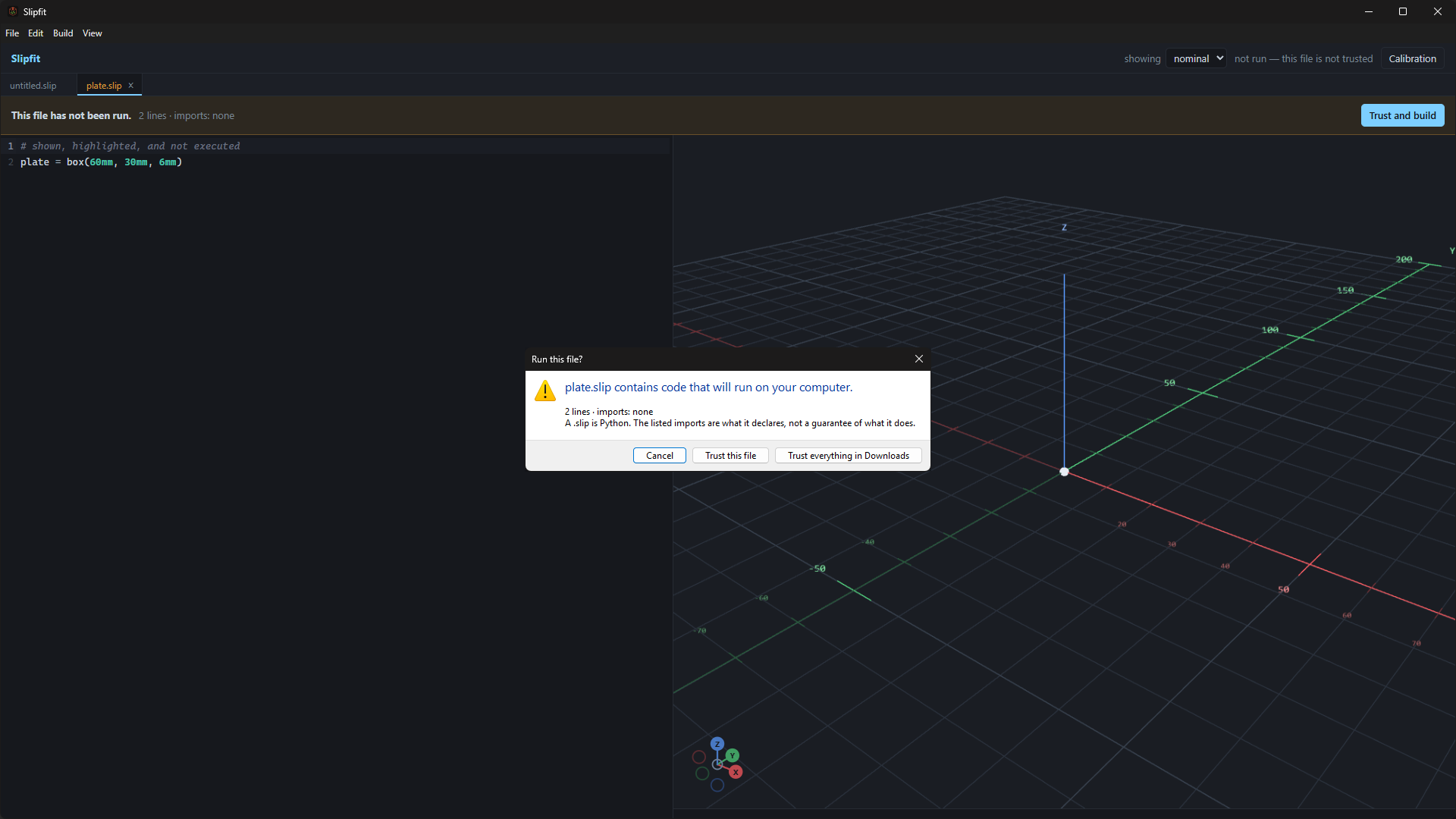Viewport: 1456px width, 819px height.
Task: Click the green Y axis gizmo ball
Action: click(733, 755)
